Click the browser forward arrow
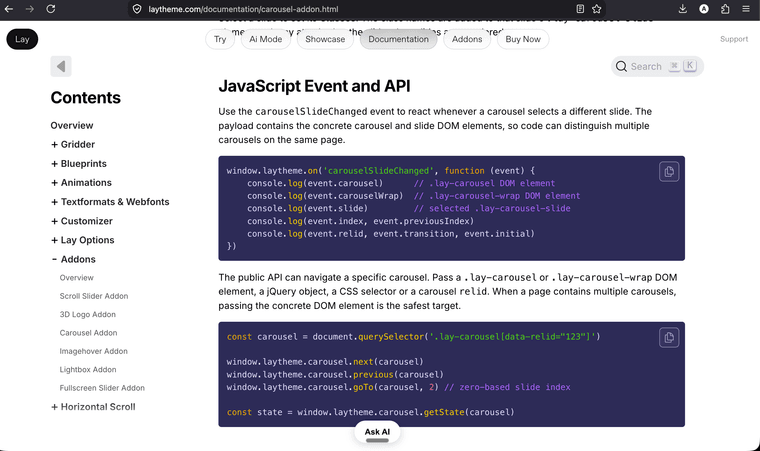This screenshot has width=760, height=451. pyautogui.click(x=30, y=9)
